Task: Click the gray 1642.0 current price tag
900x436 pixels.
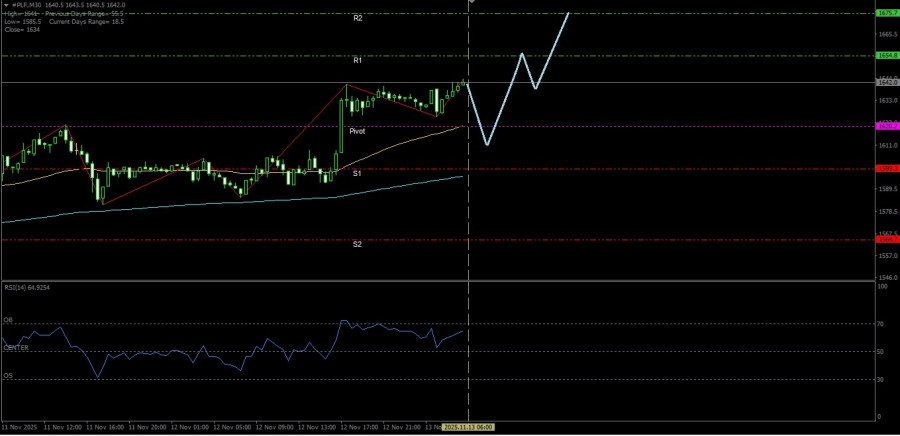Action: tap(887, 83)
